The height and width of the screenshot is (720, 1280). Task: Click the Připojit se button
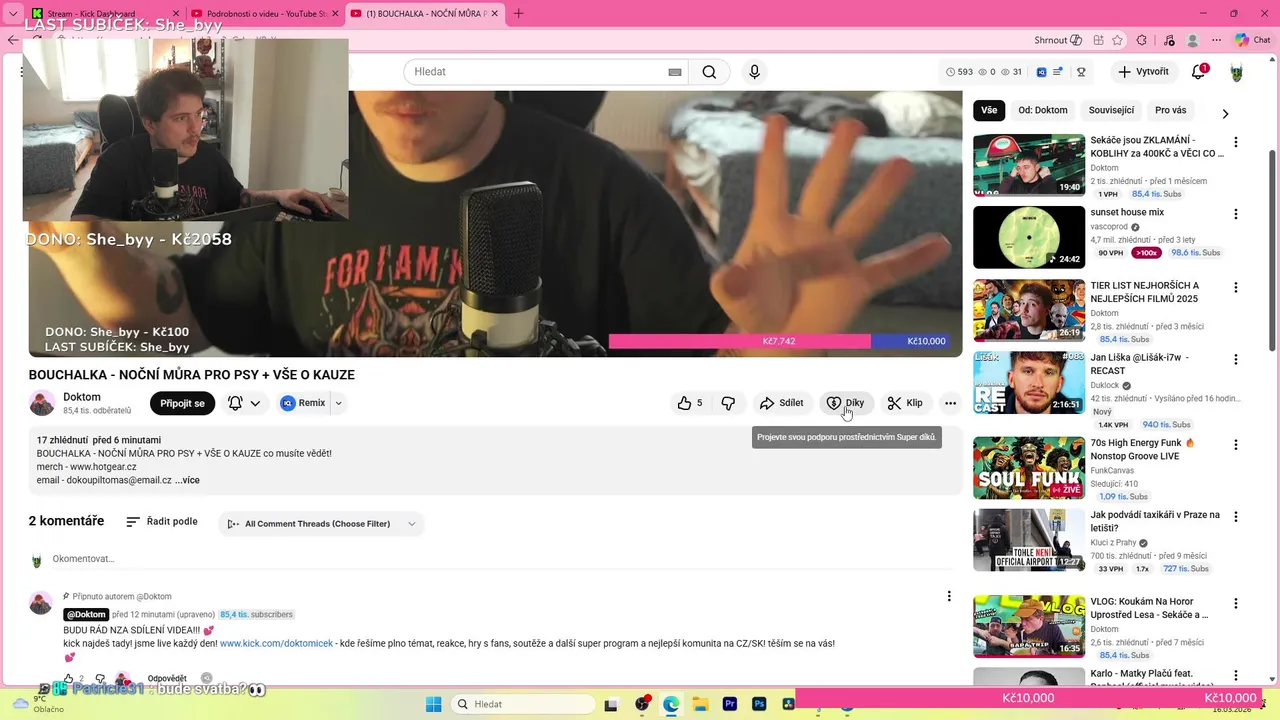point(182,403)
